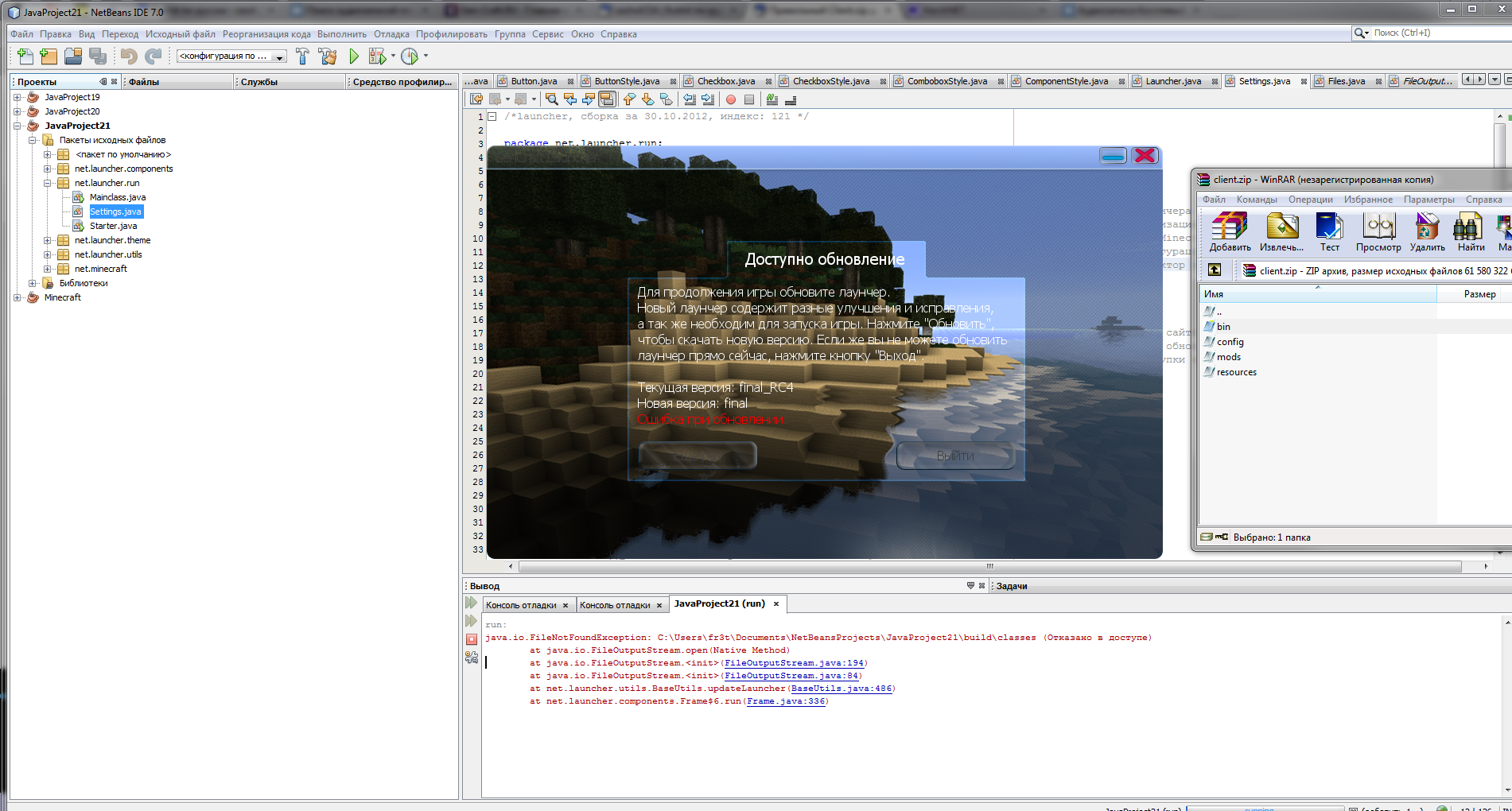Expand the JavaProject19 tree node

point(17,97)
